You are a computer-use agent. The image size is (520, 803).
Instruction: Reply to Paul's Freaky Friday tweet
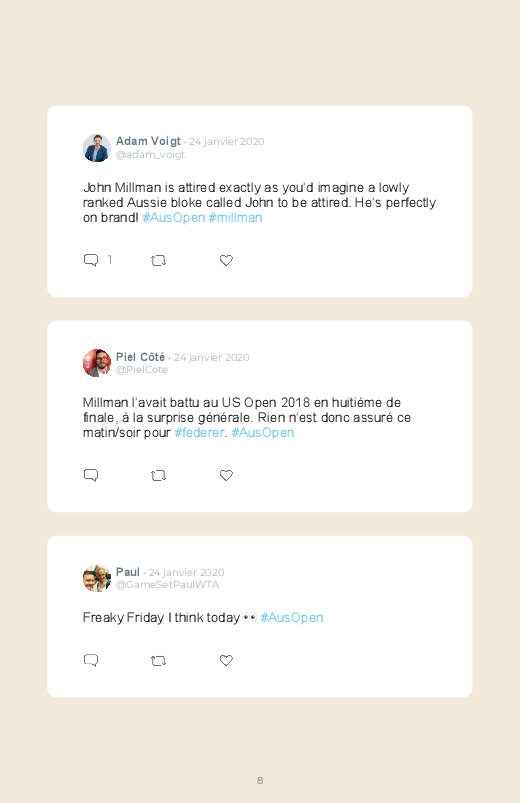point(91,660)
